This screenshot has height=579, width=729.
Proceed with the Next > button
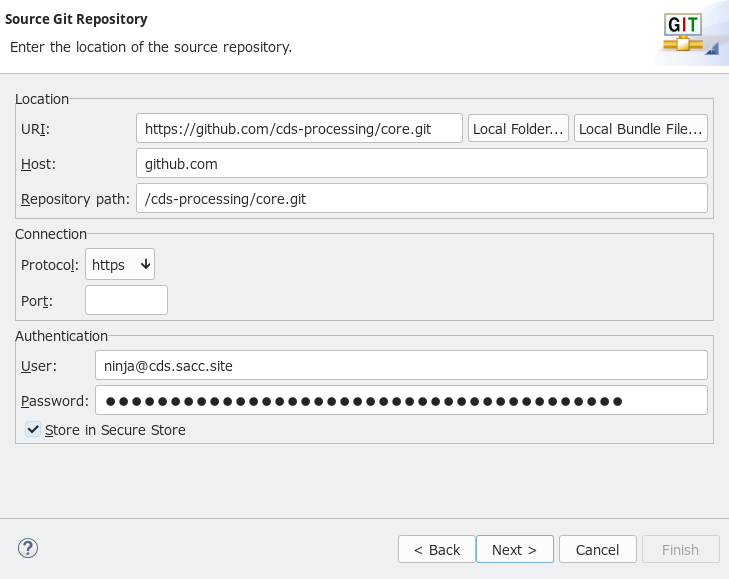tap(514, 549)
